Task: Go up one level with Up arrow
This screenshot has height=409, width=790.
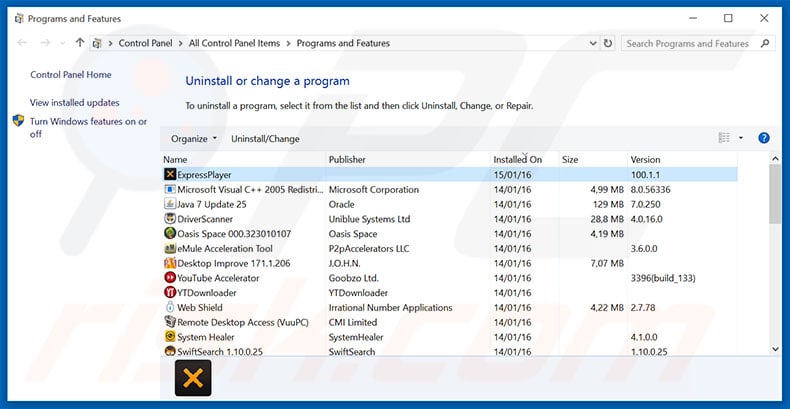Action: 80,43
